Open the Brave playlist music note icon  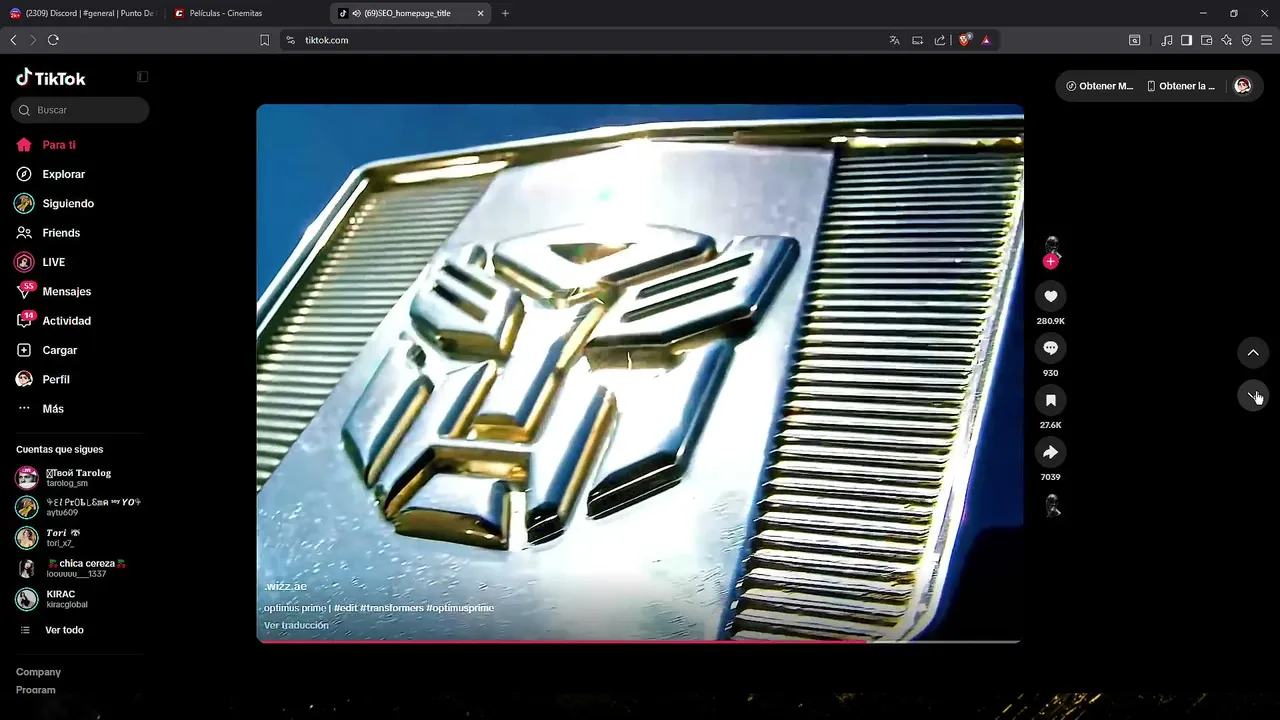[x=1167, y=40]
